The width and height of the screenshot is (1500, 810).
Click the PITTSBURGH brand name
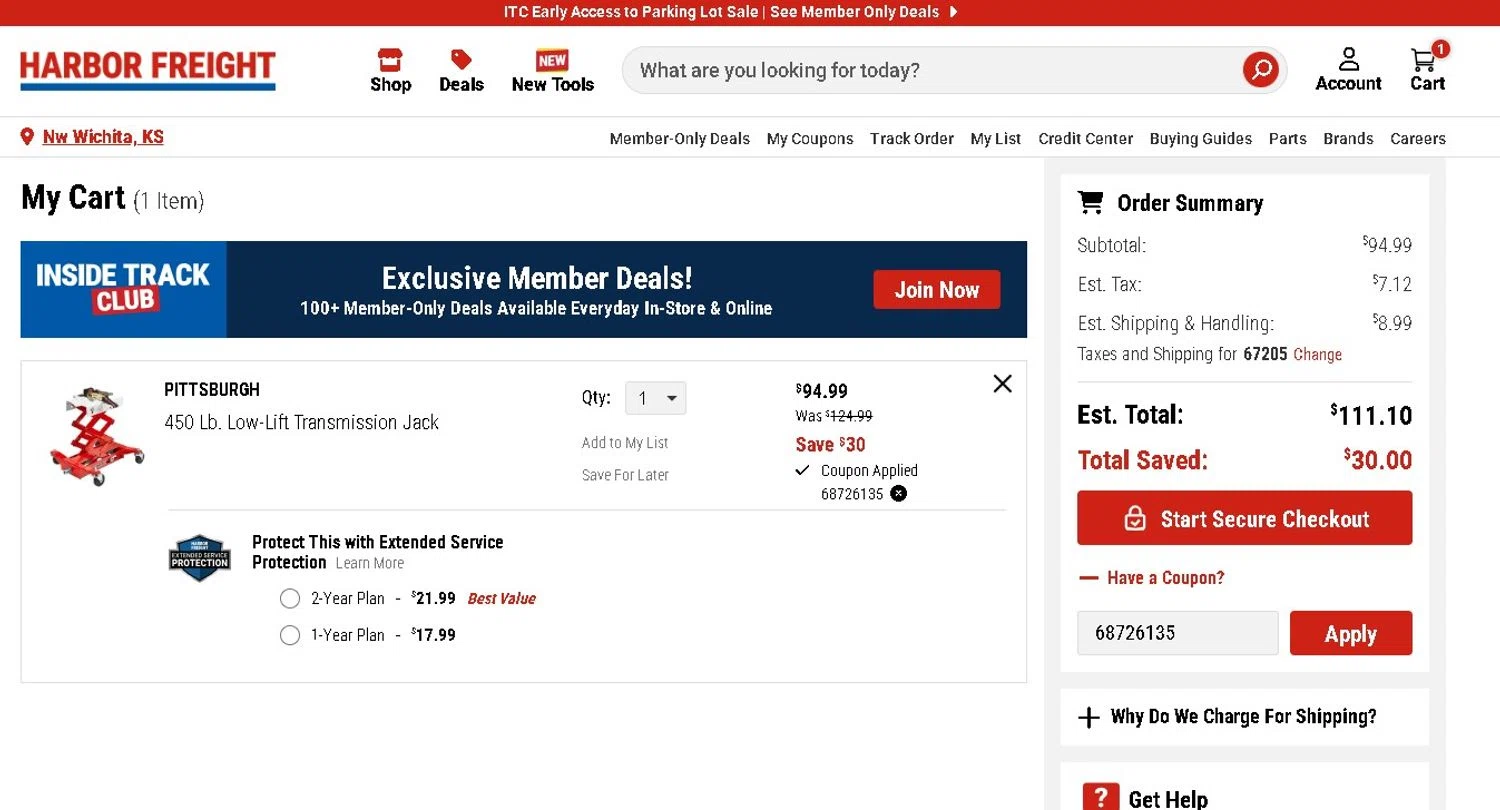coord(212,389)
